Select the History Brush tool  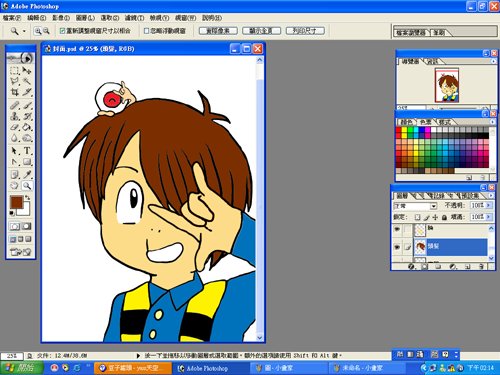(27, 116)
